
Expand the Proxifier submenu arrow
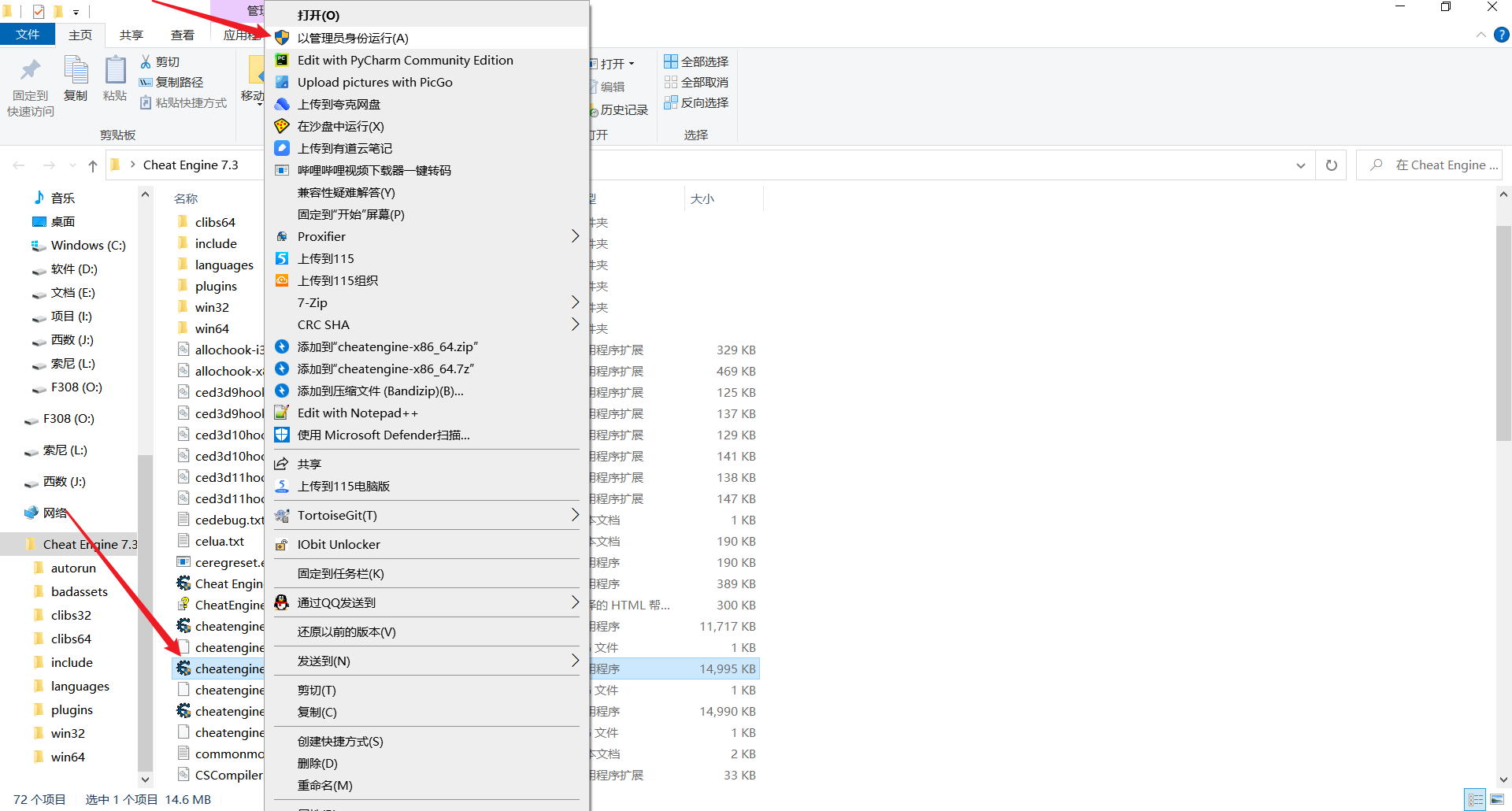point(575,236)
